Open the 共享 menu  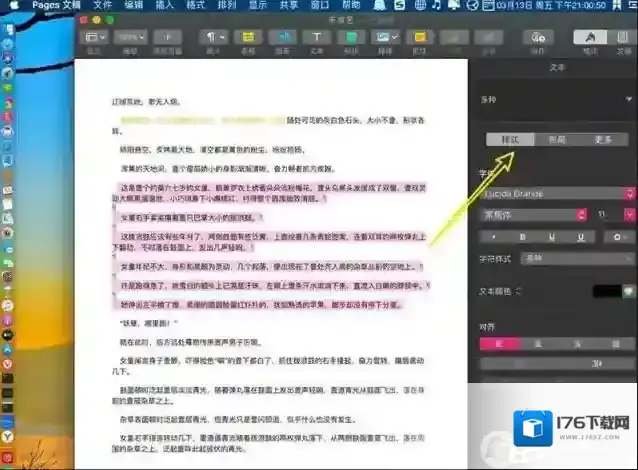[289, 5]
